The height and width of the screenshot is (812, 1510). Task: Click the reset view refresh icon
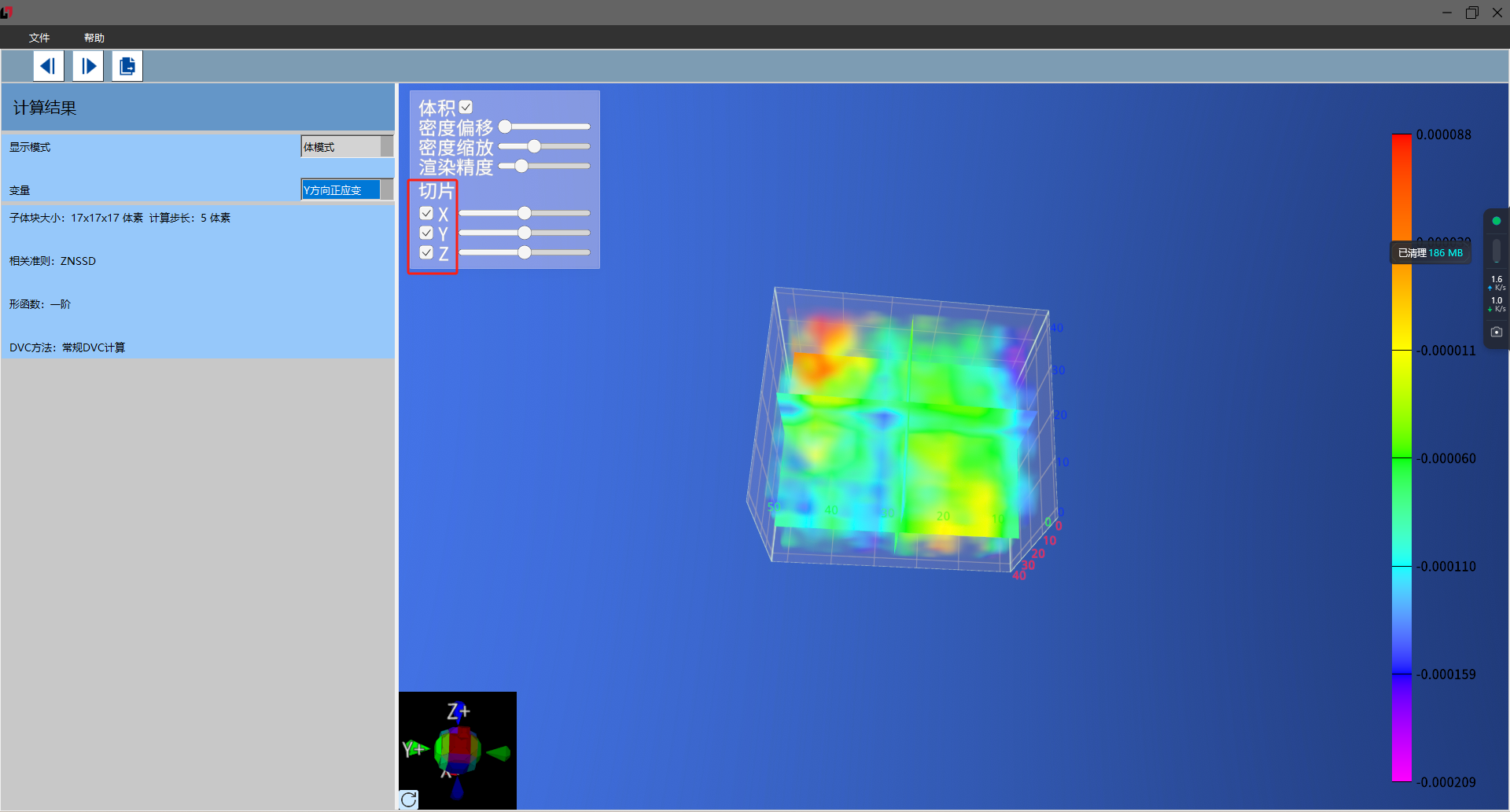tap(408, 799)
